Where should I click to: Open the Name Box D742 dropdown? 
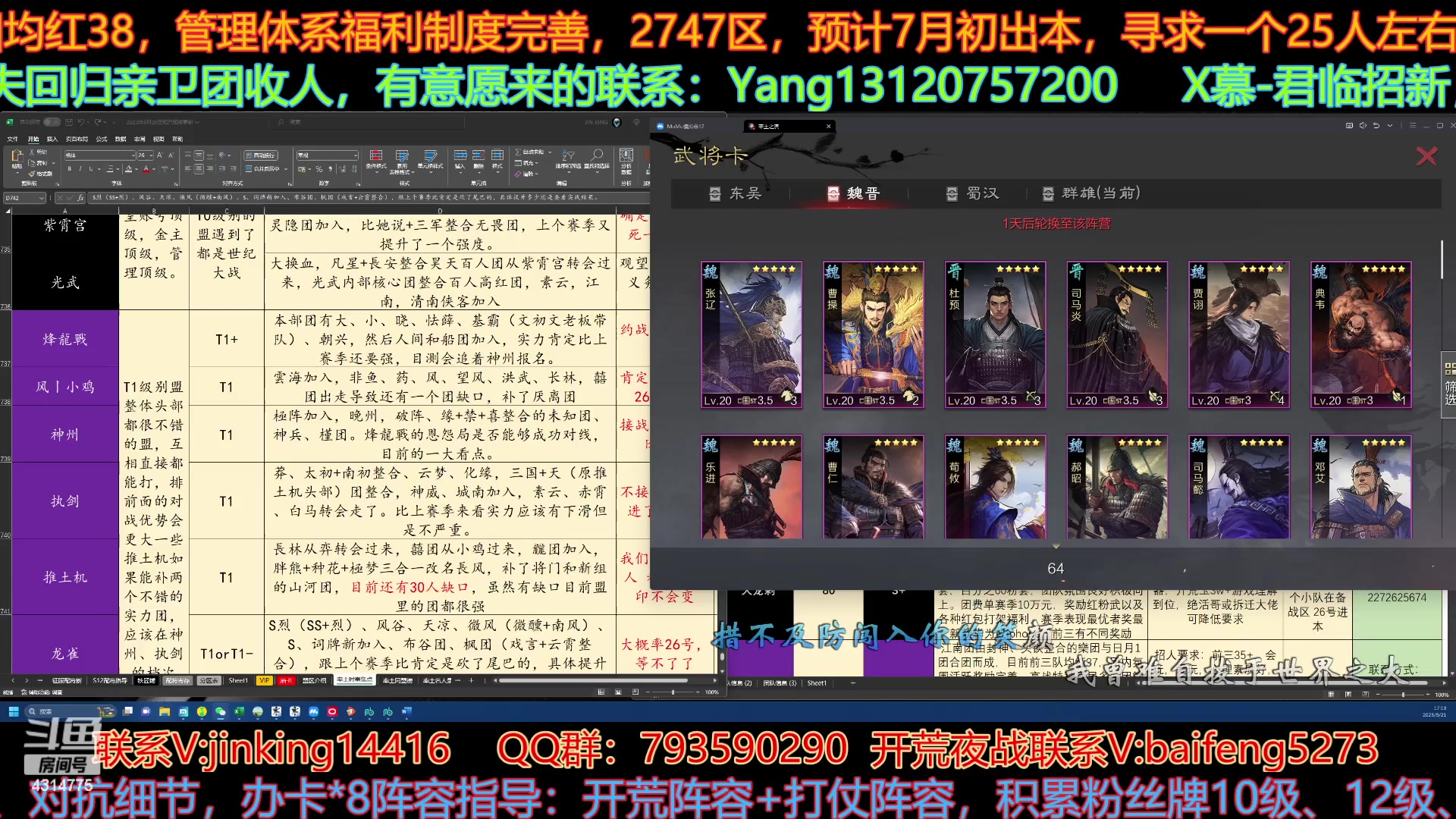pyautogui.click(x=42, y=198)
